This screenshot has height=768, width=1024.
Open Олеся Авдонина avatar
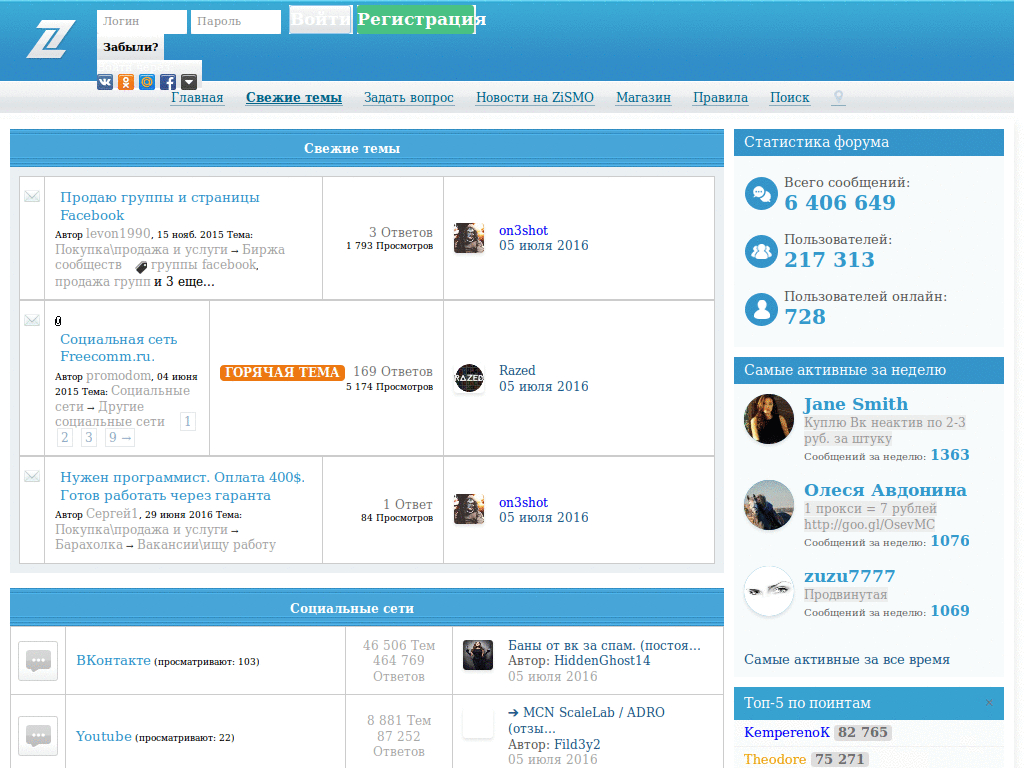pyautogui.click(x=769, y=505)
